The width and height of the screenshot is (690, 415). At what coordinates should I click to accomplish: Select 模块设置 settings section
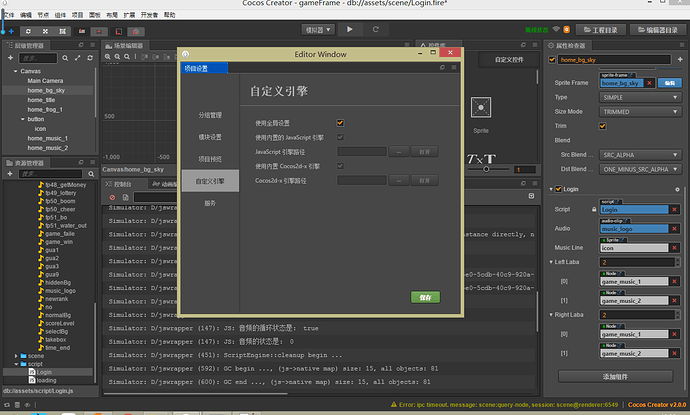210,137
